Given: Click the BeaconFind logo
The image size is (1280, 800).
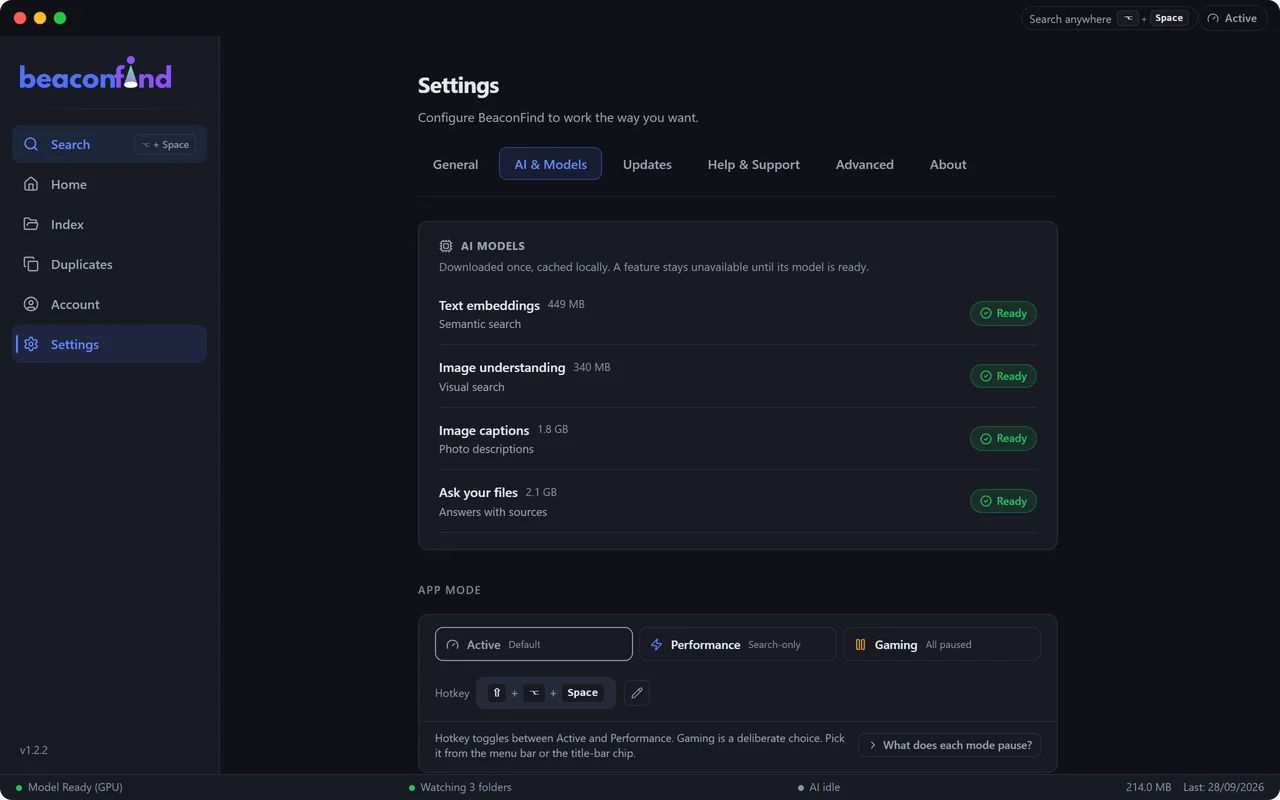Looking at the screenshot, I should point(96,74).
